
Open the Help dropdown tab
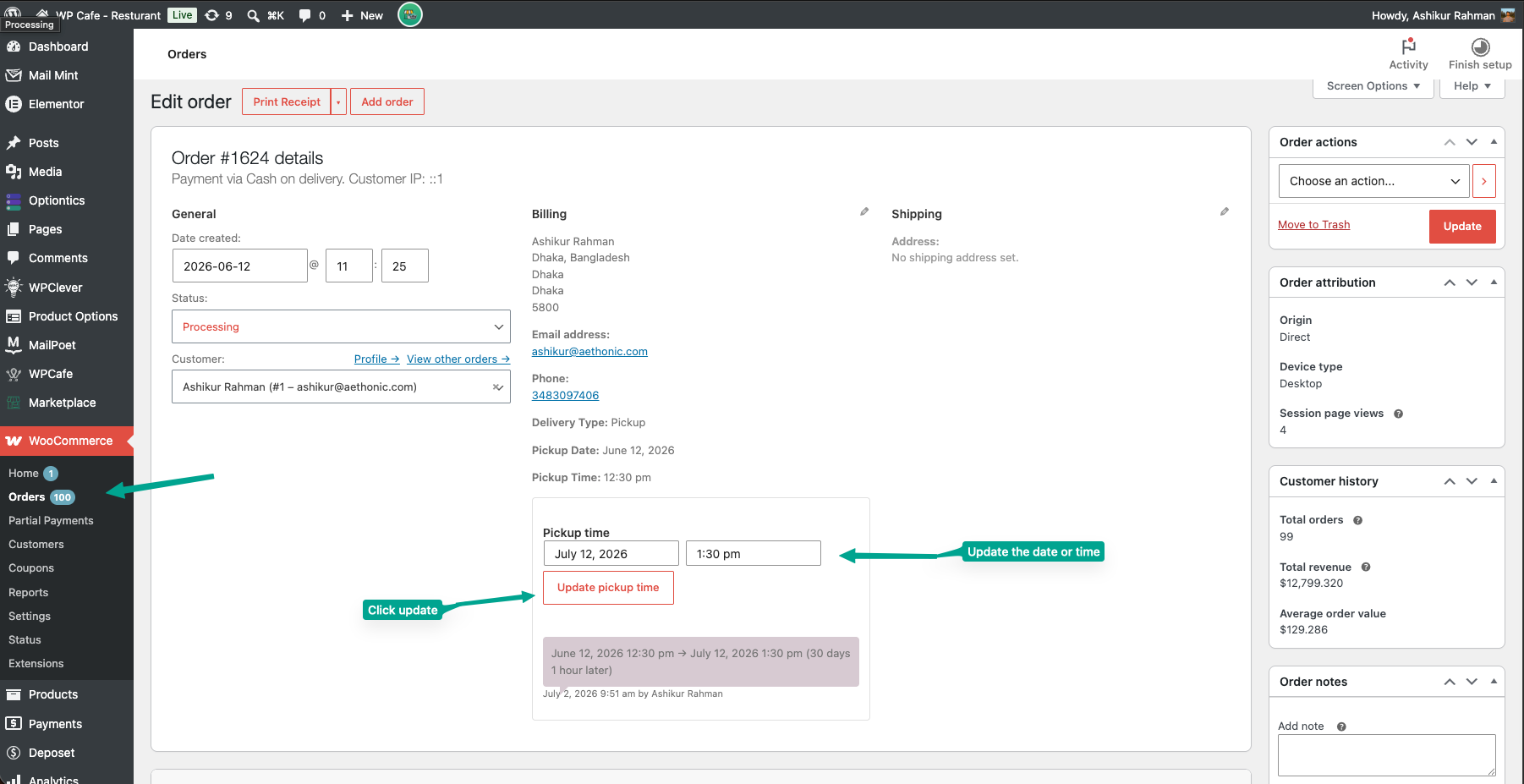(x=1472, y=86)
